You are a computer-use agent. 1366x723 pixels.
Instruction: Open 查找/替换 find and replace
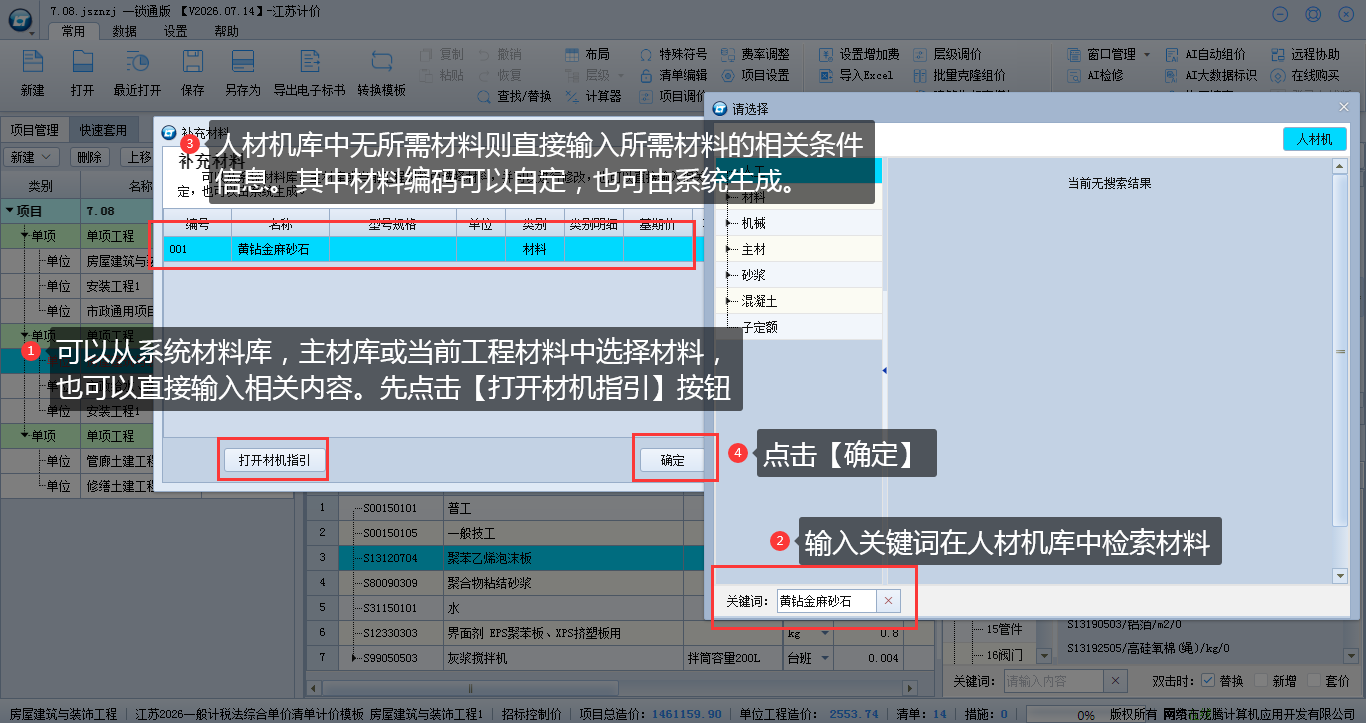pyautogui.click(x=514, y=96)
